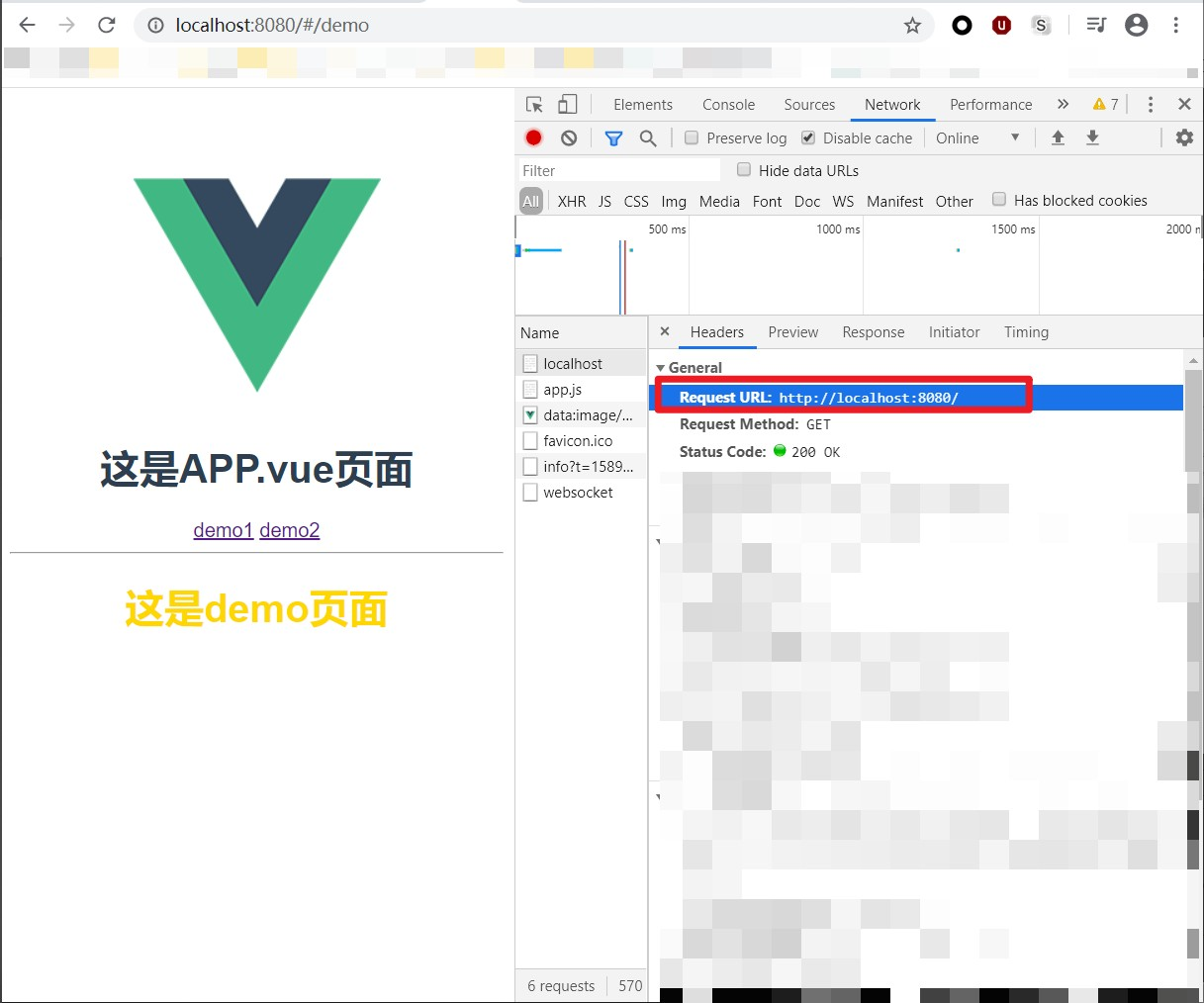The image size is (1204, 1003).
Task: Open the Response tab of the request
Action: [x=874, y=332]
